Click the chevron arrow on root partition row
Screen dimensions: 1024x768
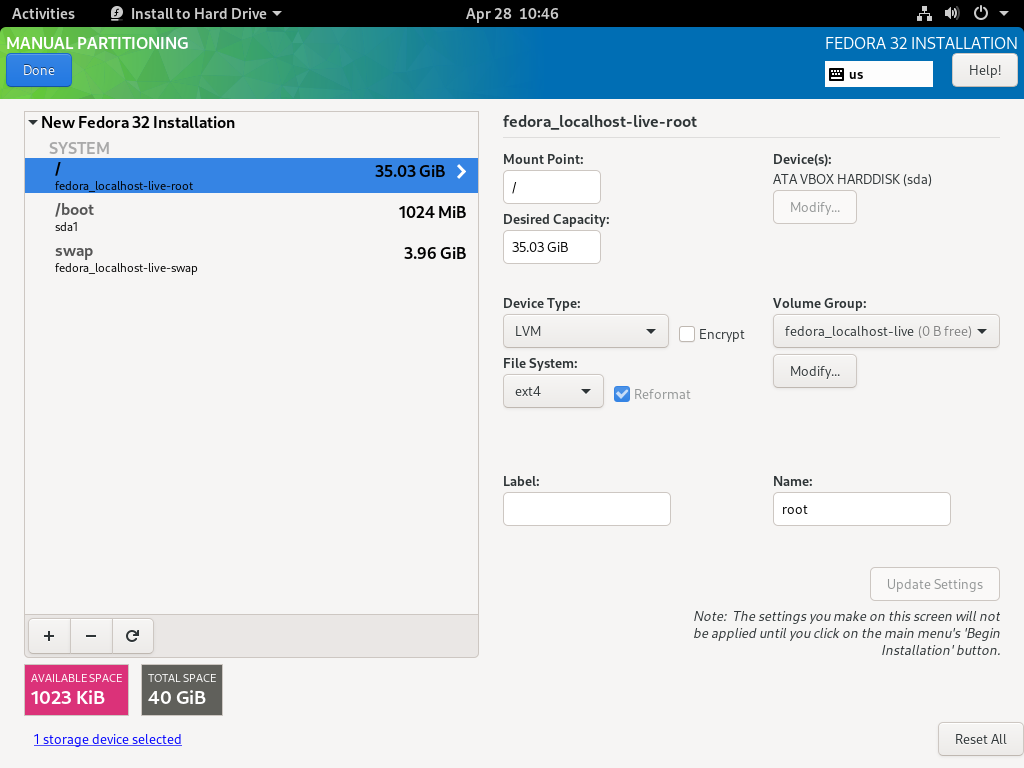(462, 171)
